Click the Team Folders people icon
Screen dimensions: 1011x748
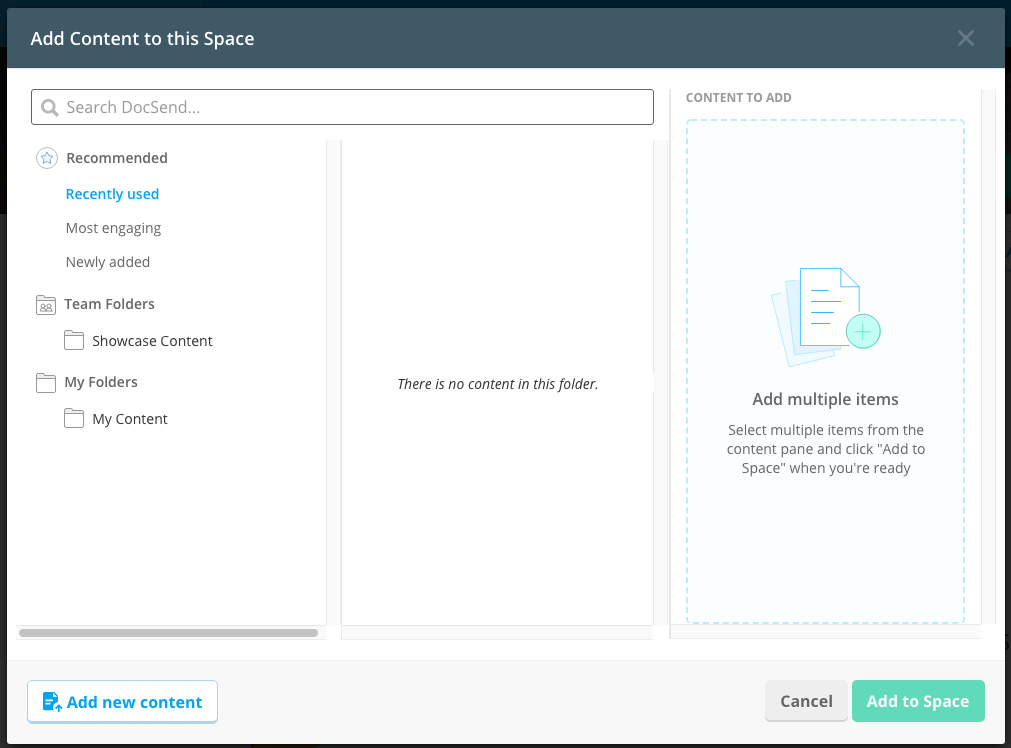pyautogui.click(x=46, y=304)
